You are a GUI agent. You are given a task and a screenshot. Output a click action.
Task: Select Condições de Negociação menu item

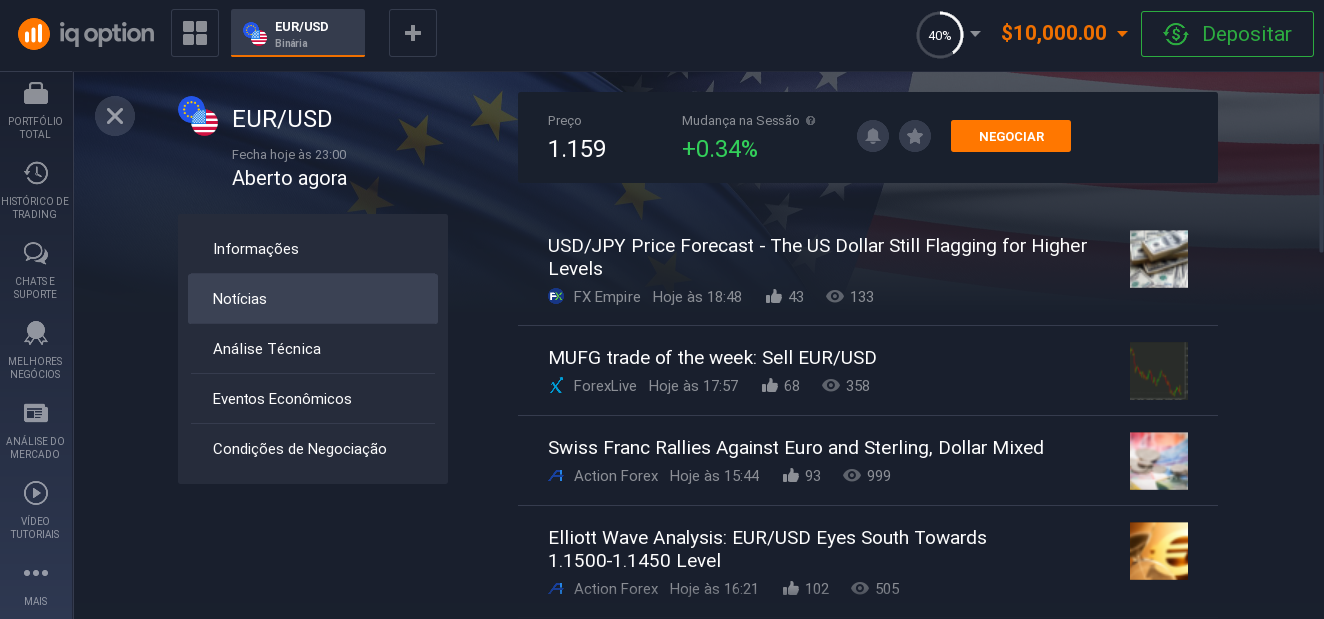(x=313, y=449)
